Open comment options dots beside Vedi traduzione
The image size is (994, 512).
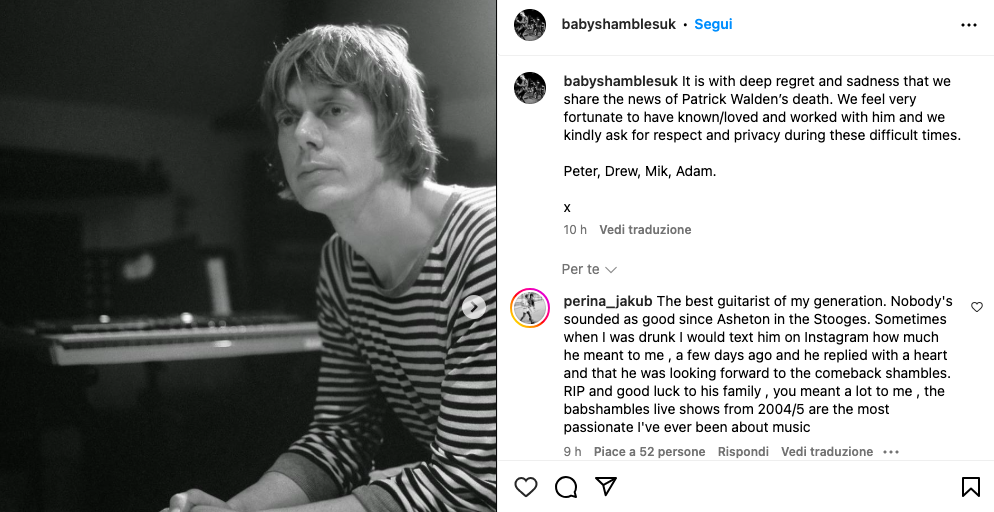tap(891, 452)
